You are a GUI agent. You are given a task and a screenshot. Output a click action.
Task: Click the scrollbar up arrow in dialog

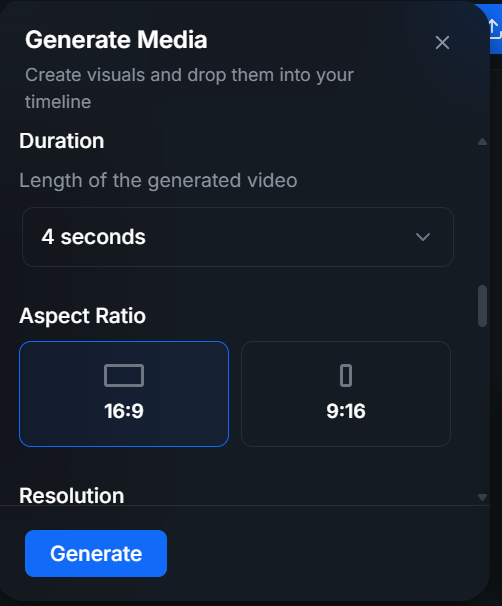[x=482, y=142]
